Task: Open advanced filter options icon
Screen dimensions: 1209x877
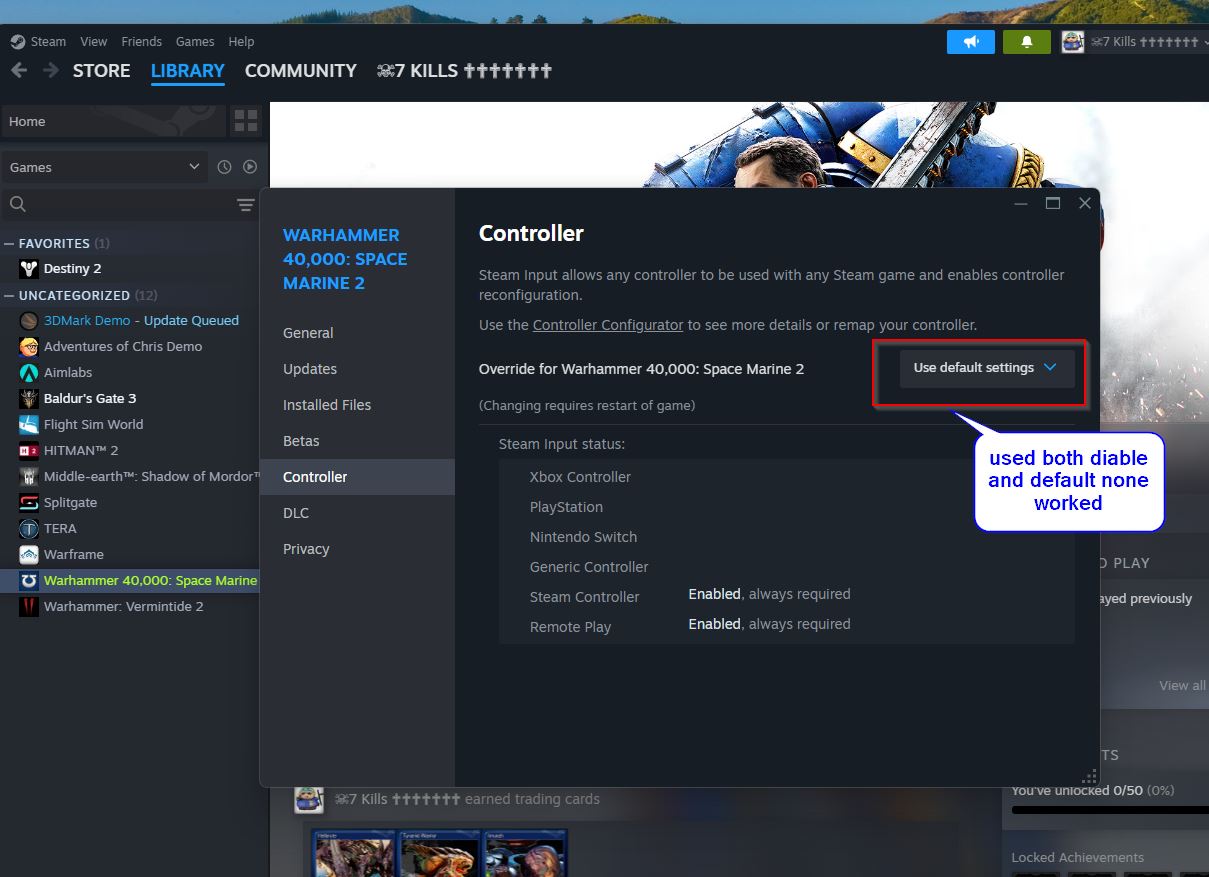Action: [x=245, y=205]
